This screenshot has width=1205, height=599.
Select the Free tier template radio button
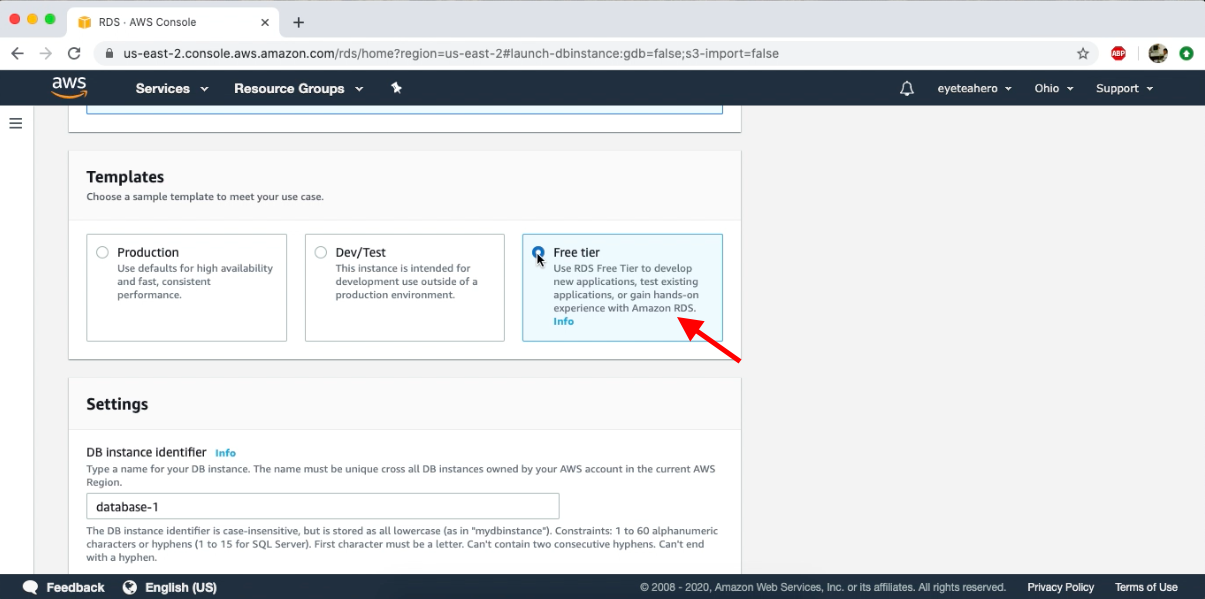click(x=538, y=252)
